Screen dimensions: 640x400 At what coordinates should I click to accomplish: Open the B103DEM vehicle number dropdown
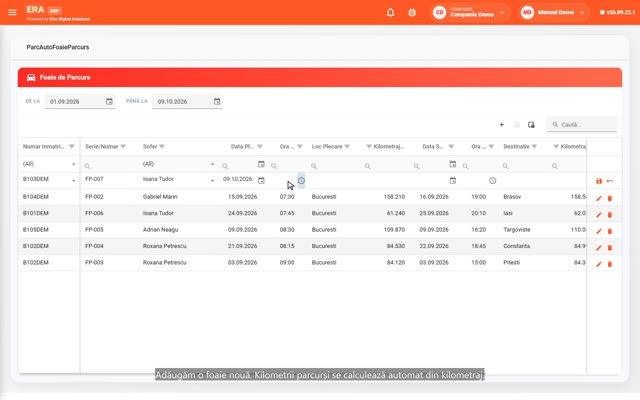[73, 180]
